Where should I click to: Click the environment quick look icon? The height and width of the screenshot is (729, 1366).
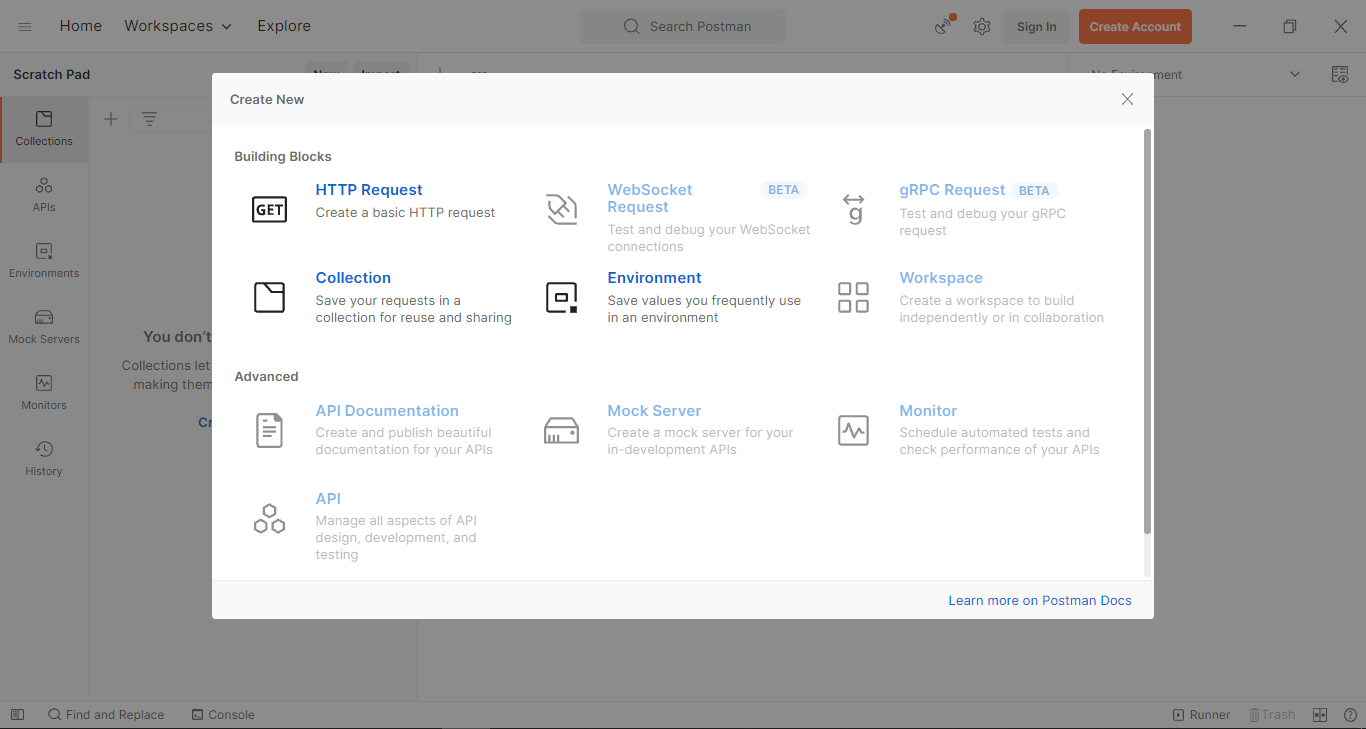(x=1340, y=74)
